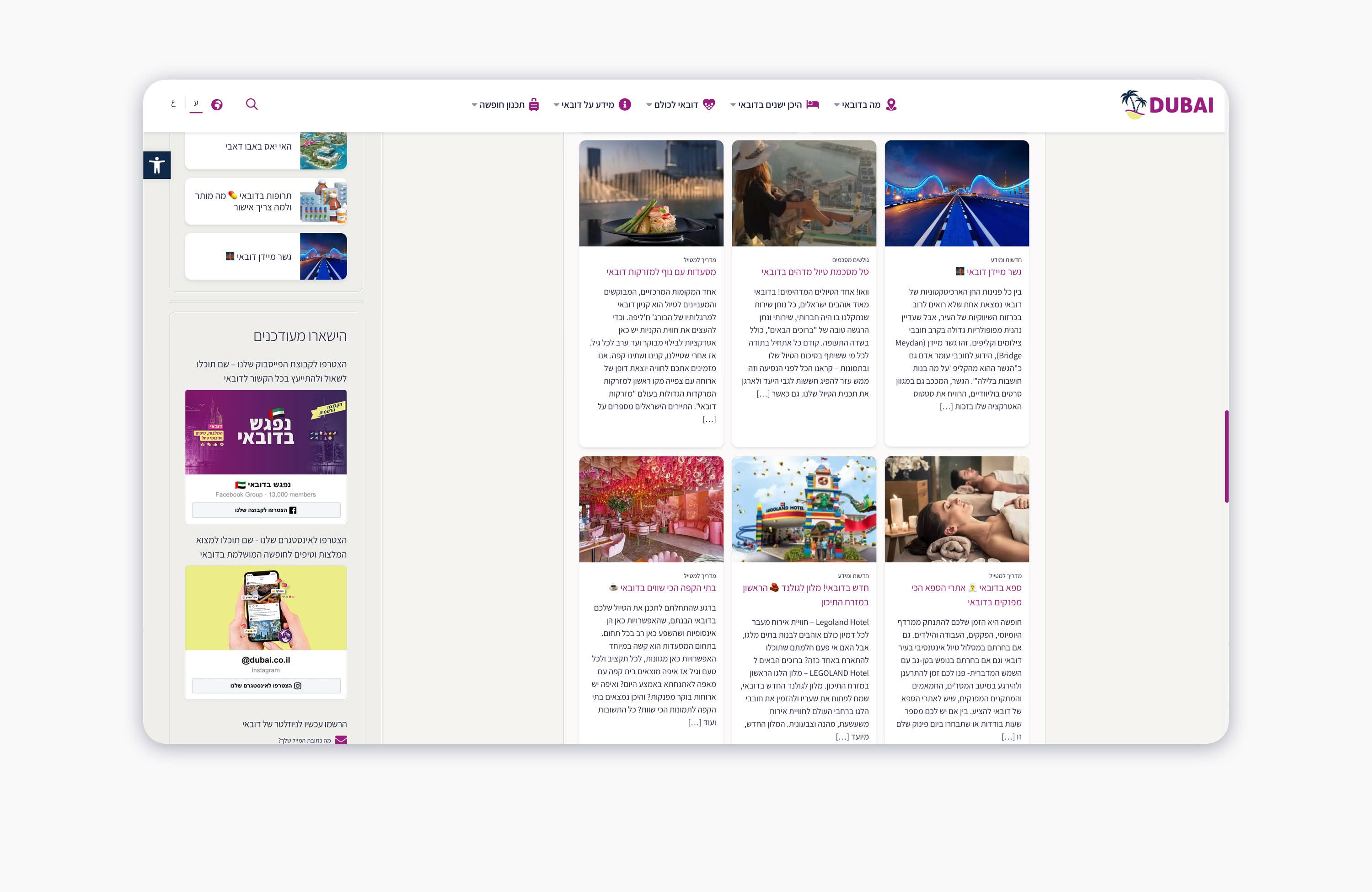Click the map pin icon beside 'מה בדובאי'
The image size is (1372, 892).
[x=891, y=104]
